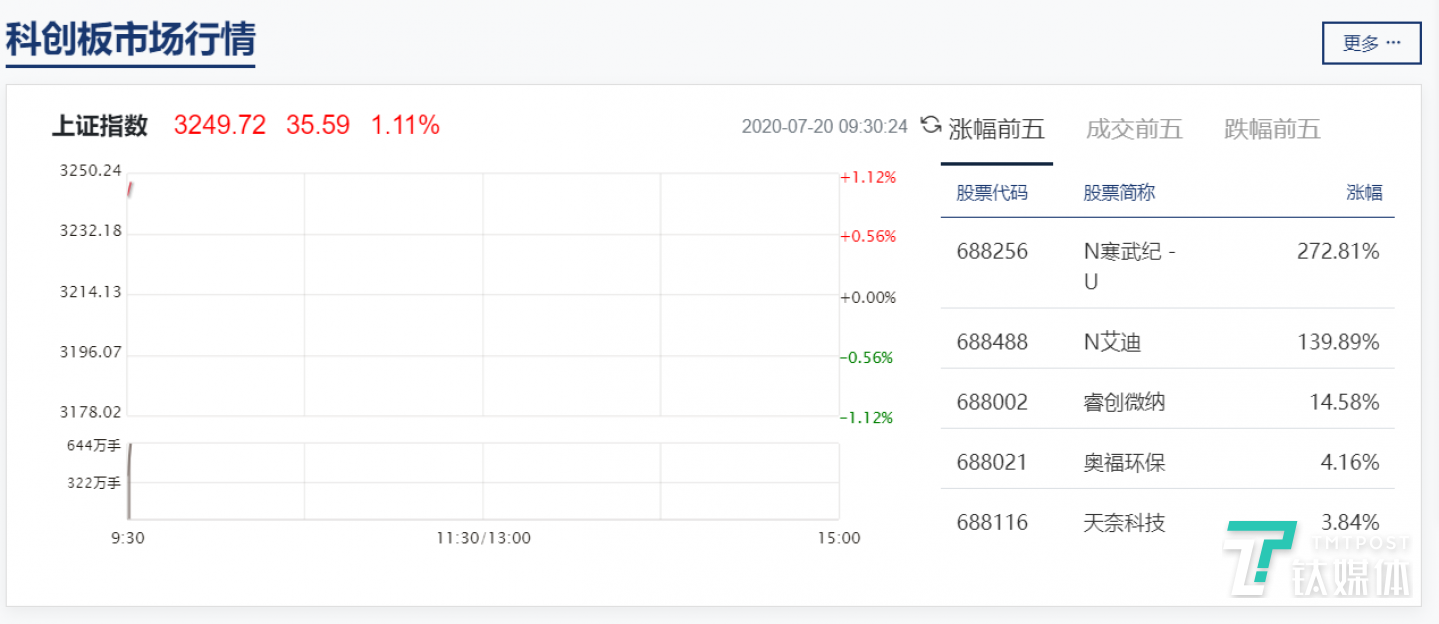
Task: Click the 上证指数 index label
Action: tap(100, 125)
